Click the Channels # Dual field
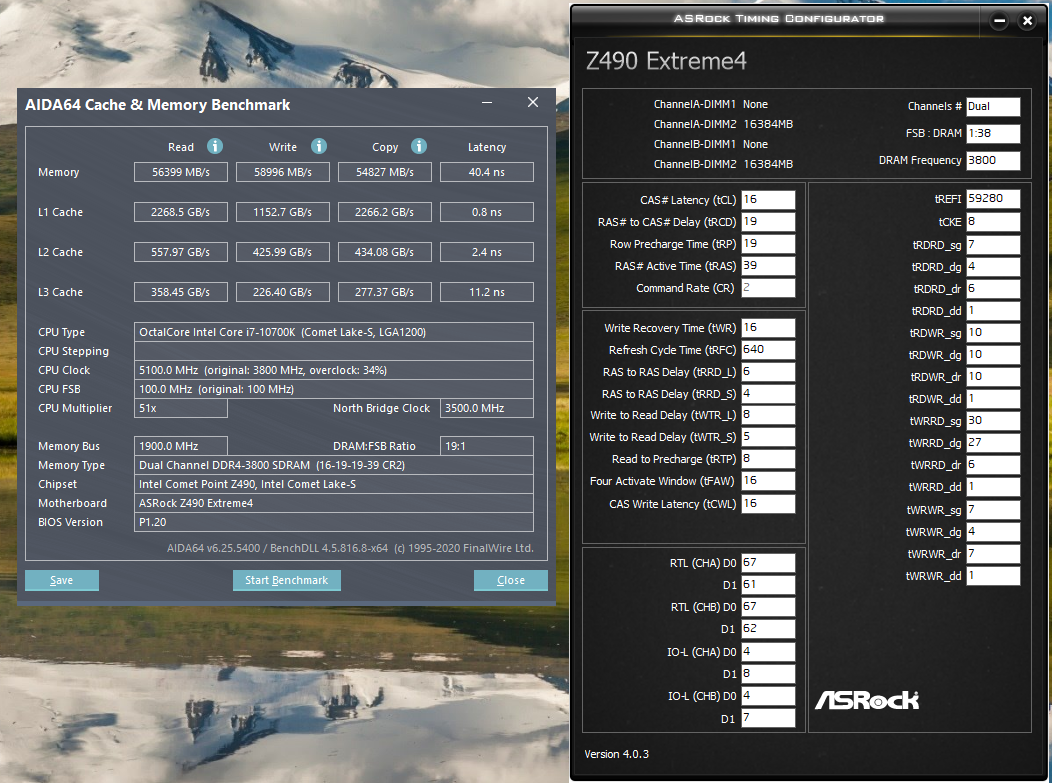This screenshot has width=1052, height=783. tap(993, 107)
